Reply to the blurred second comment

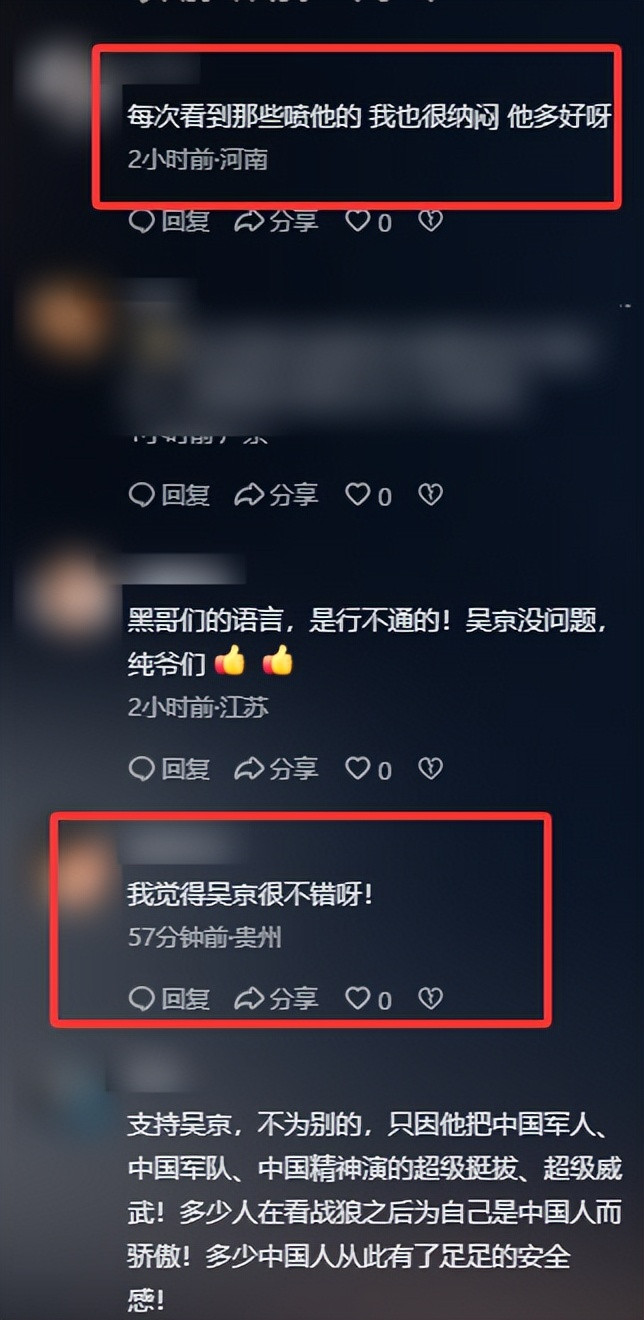(x=169, y=494)
